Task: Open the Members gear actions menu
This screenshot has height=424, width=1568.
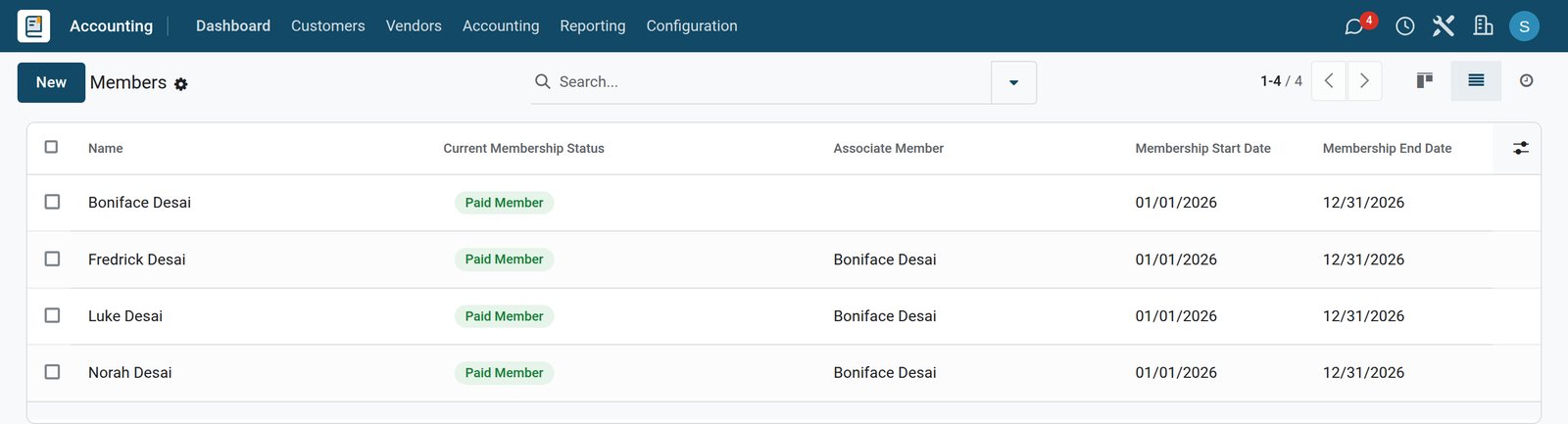Action: 180,84
